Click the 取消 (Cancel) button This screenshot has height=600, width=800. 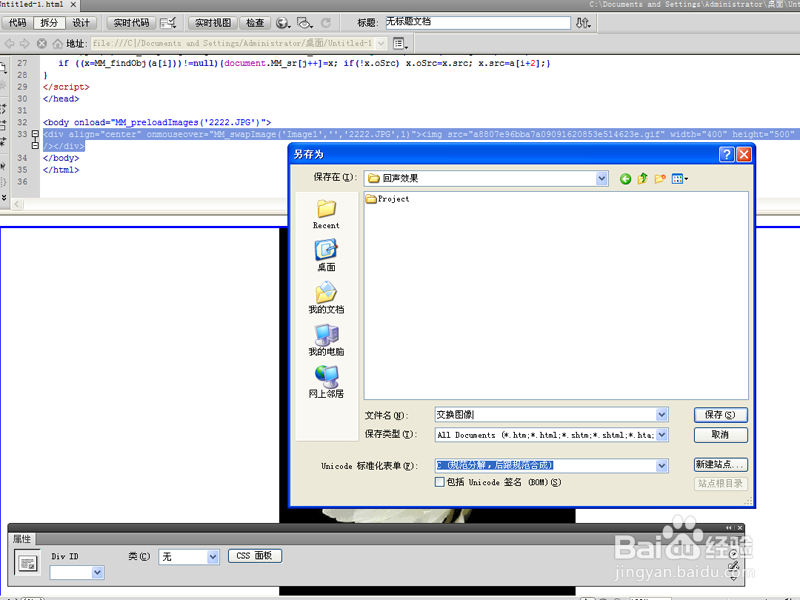720,435
